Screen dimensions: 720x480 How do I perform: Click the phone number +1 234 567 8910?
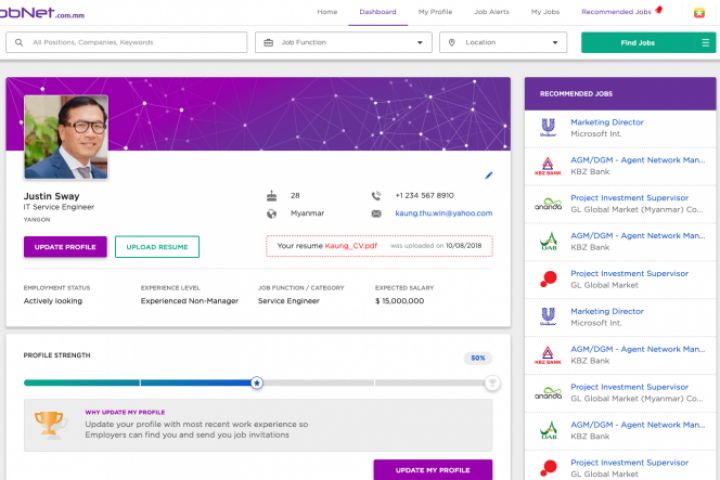[424, 196]
